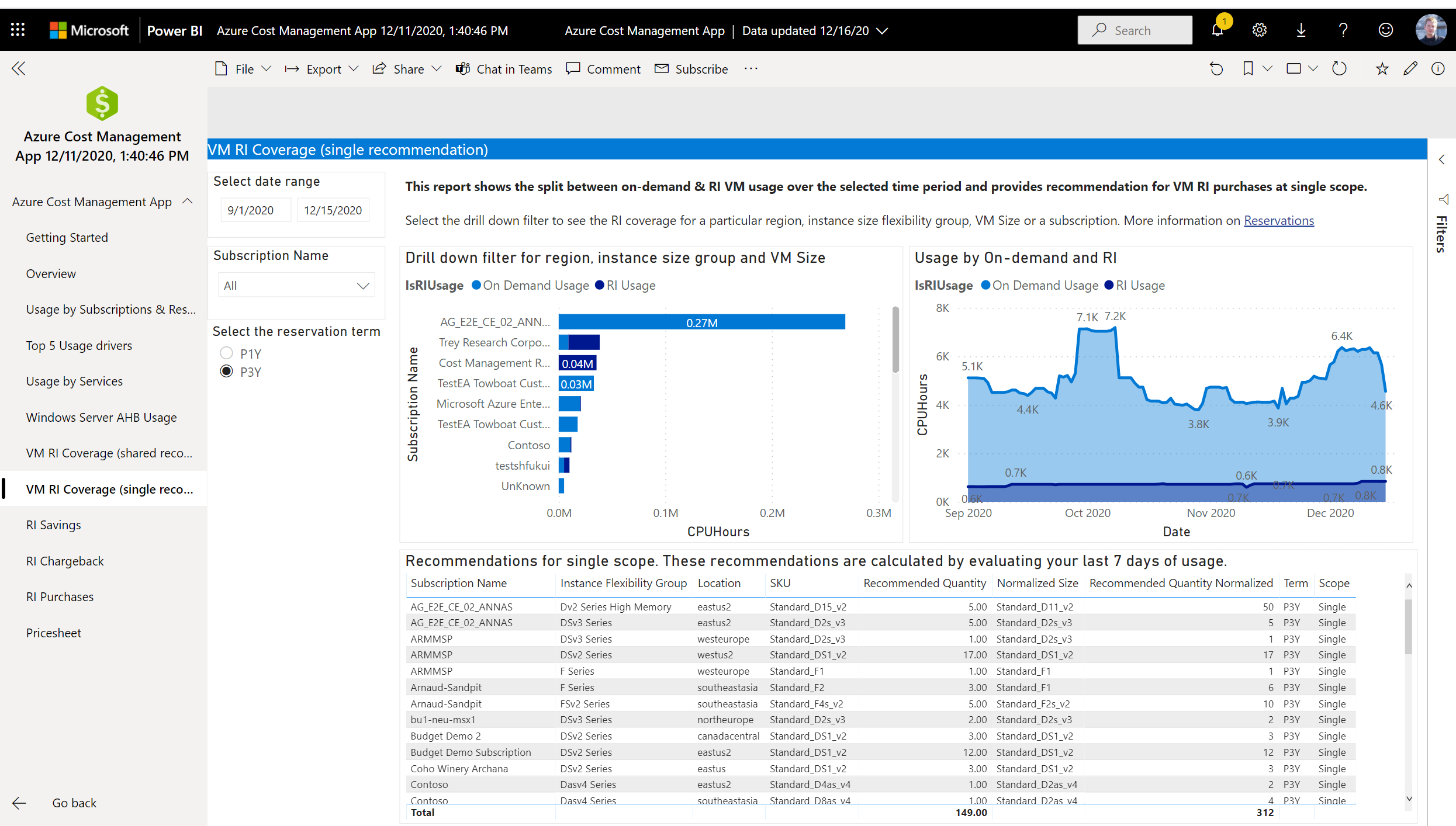This screenshot has height=826, width=1456.
Task: Open more options ellipsis in toolbar
Action: pyautogui.click(x=751, y=69)
